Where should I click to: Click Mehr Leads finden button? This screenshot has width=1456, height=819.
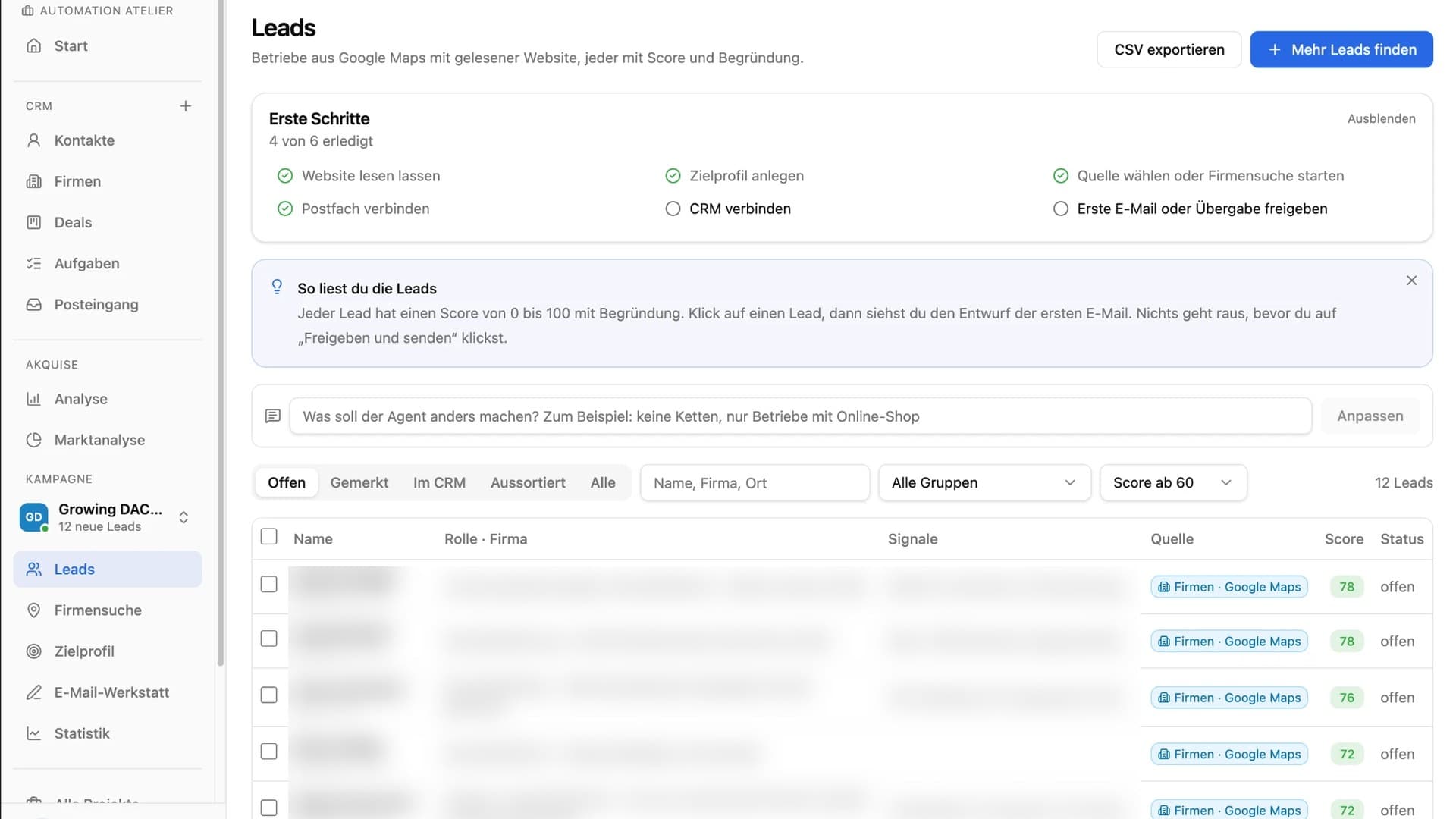tap(1341, 49)
